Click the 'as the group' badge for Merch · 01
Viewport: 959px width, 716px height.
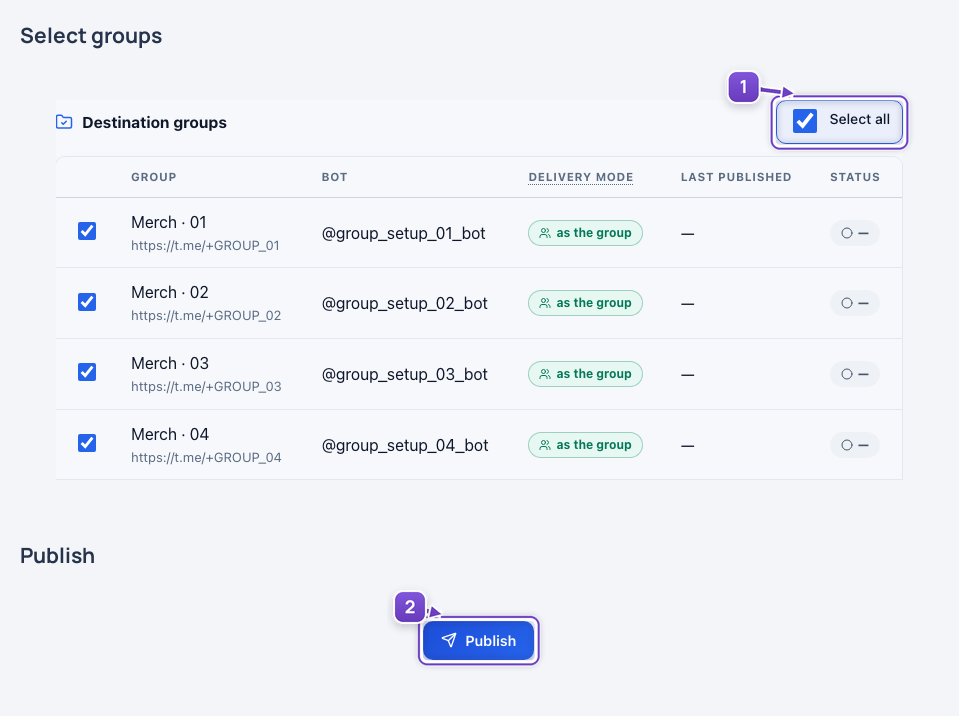tap(585, 233)
